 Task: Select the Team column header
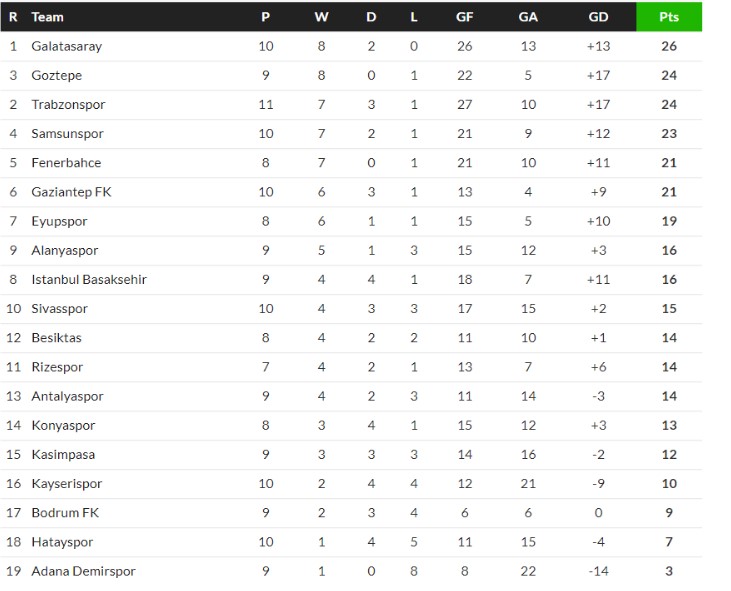(47, 17)
